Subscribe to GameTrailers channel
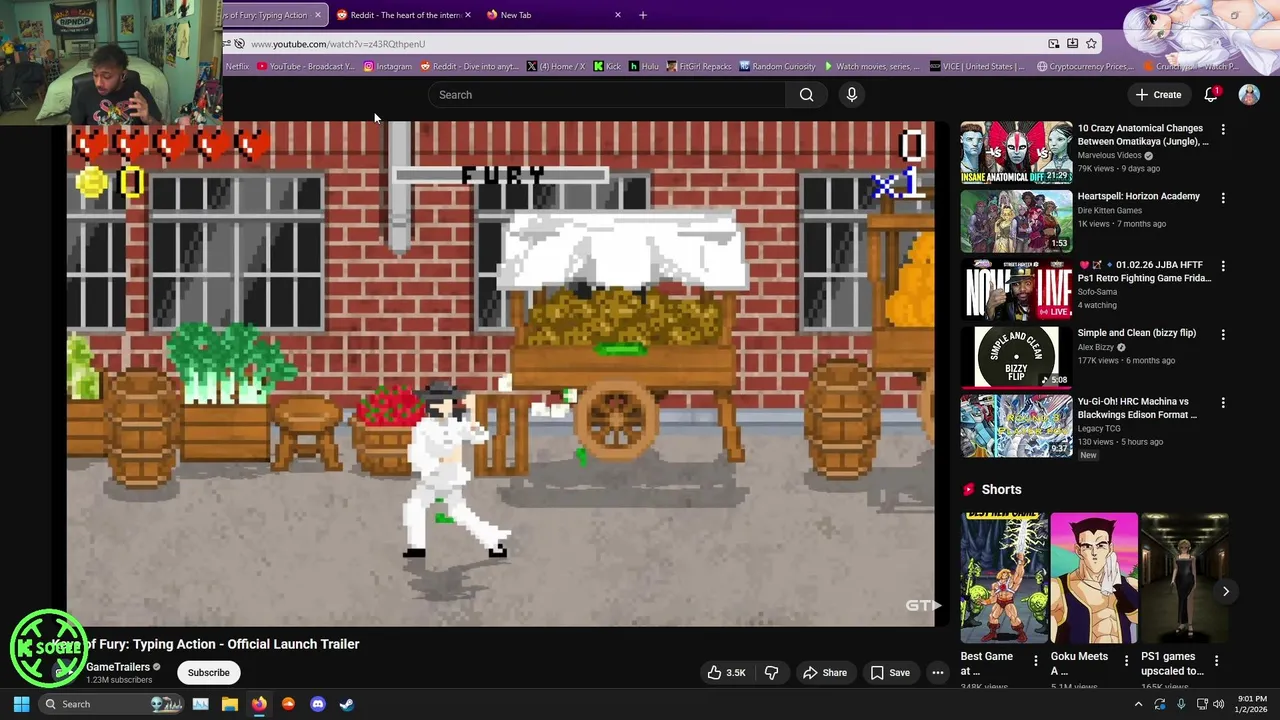This screenshot has height=720, width=1280. point(209,673)
